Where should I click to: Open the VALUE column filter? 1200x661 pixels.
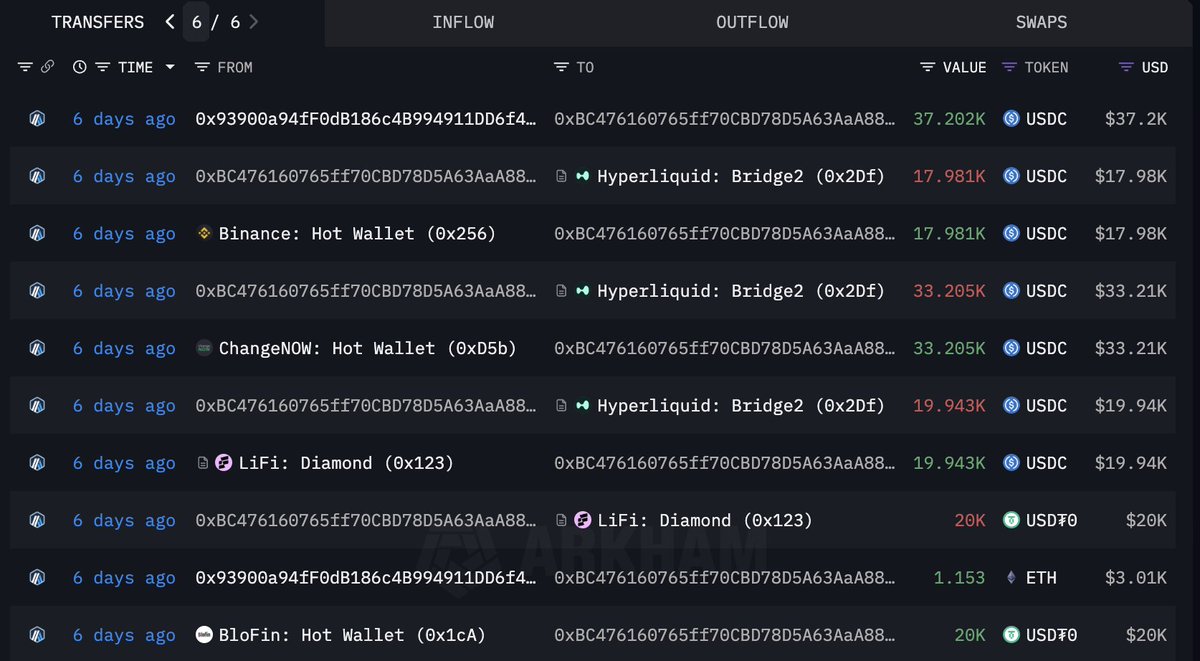pos(929,67)
